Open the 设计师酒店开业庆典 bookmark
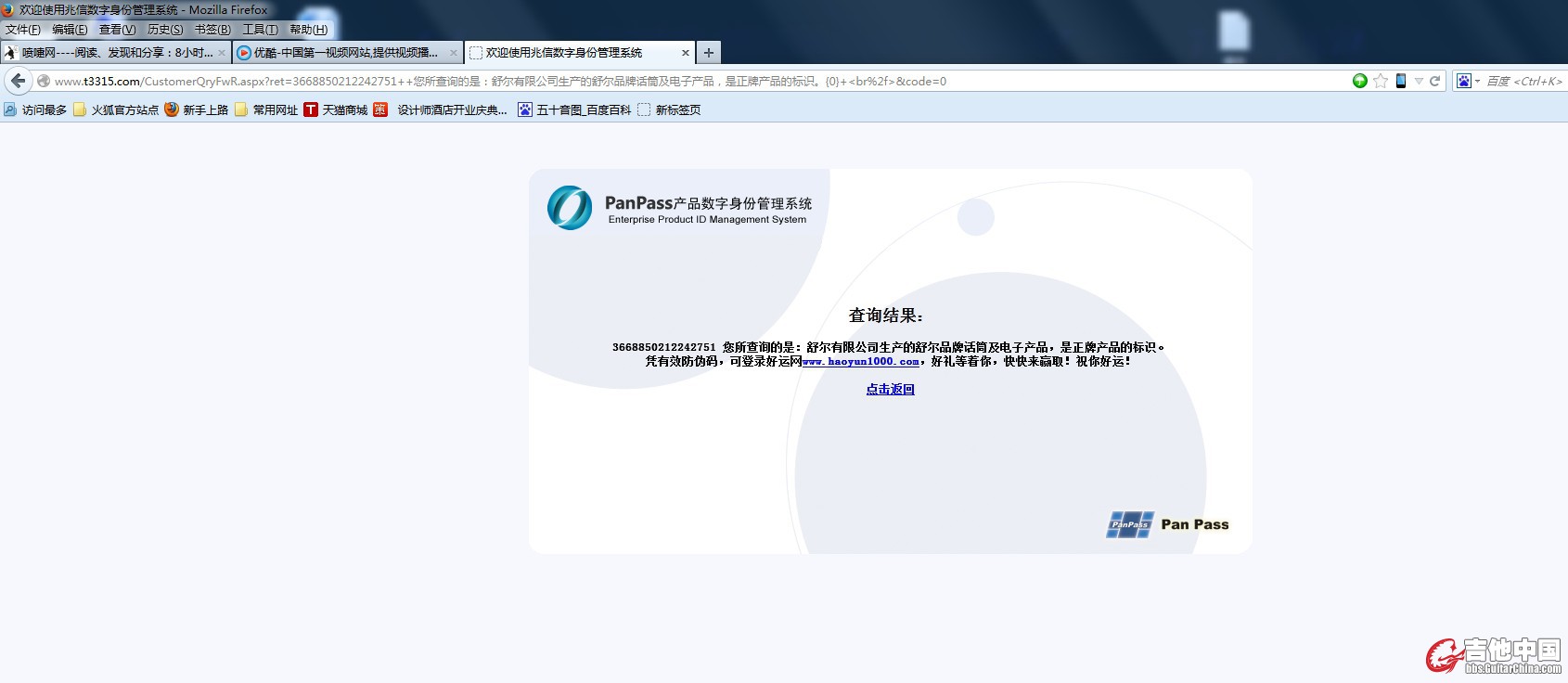 click(441, 110)
